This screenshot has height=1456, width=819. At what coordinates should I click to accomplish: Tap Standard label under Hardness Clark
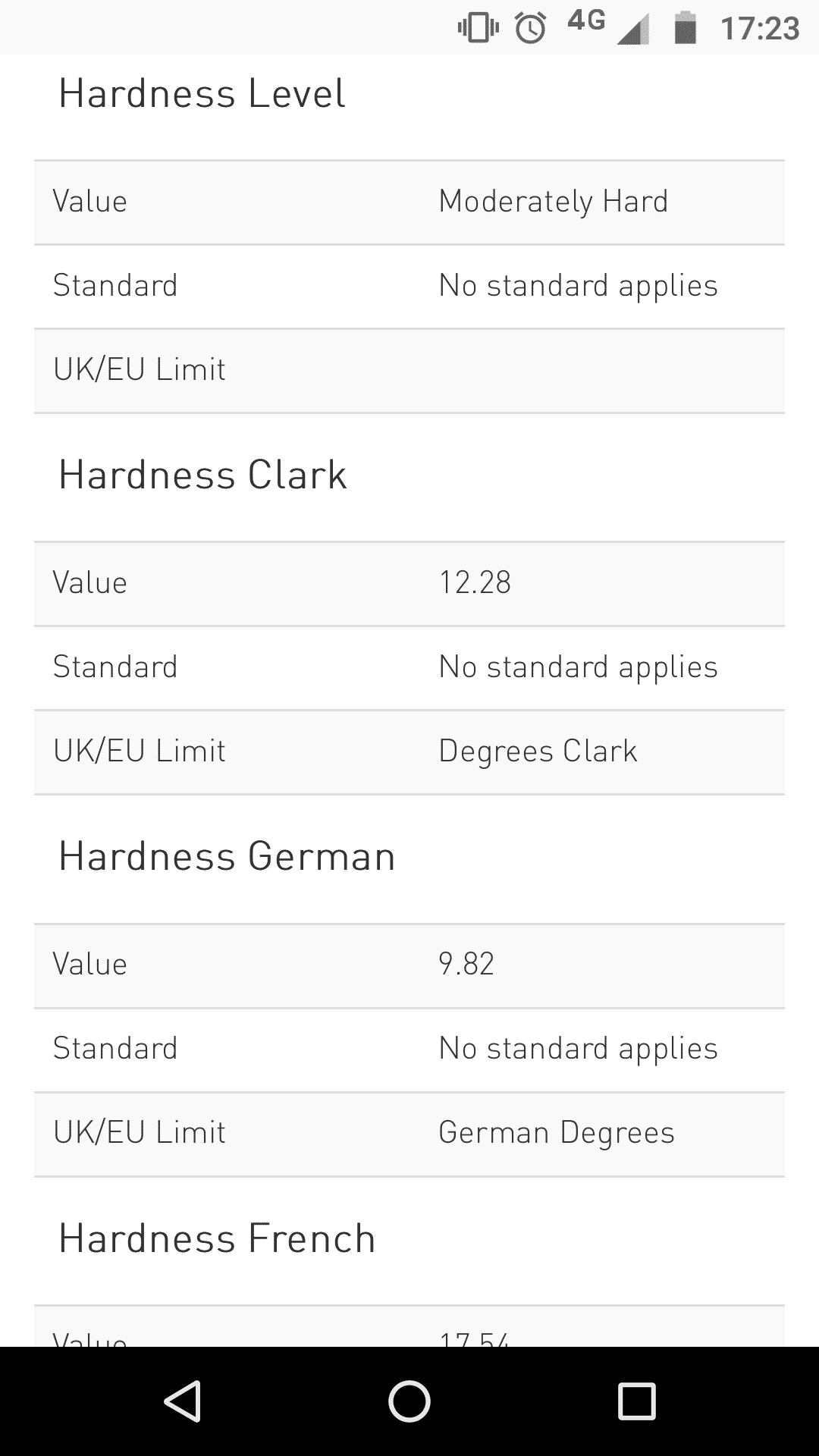point(115,667)
